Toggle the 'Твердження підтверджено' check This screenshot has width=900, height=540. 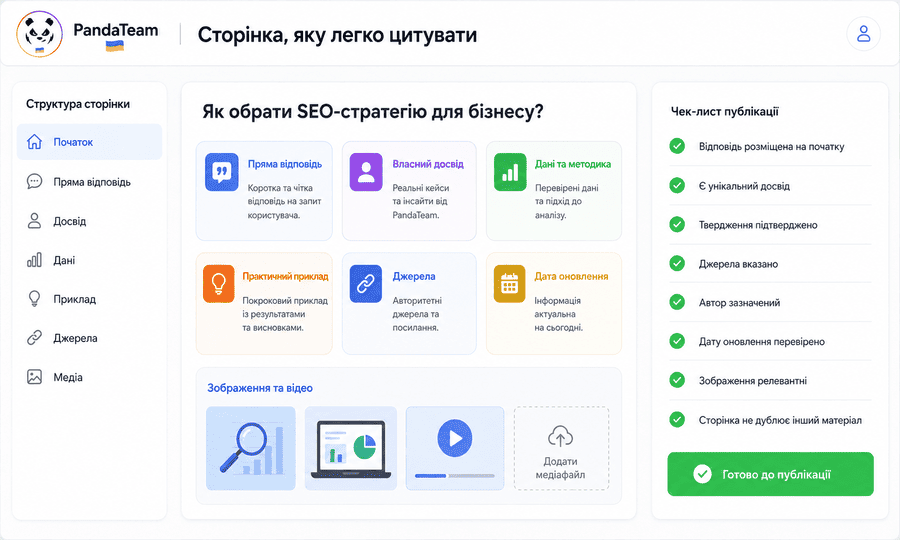tap(677, 224)
